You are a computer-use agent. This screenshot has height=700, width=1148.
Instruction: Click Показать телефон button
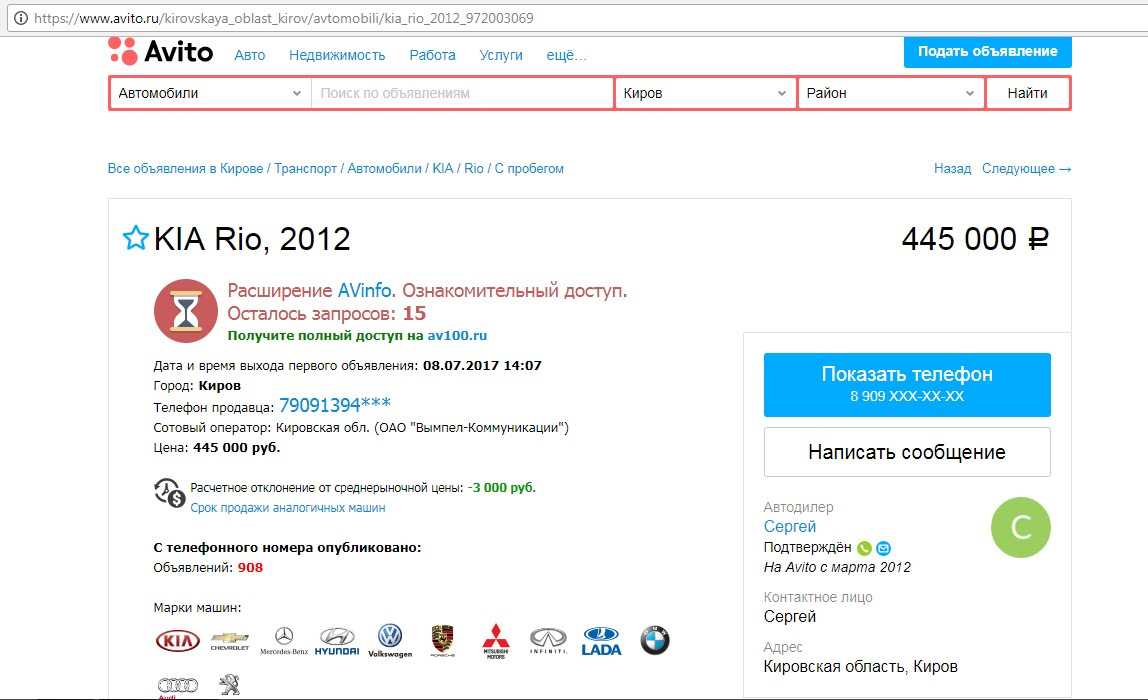click(x=907, y=384)
